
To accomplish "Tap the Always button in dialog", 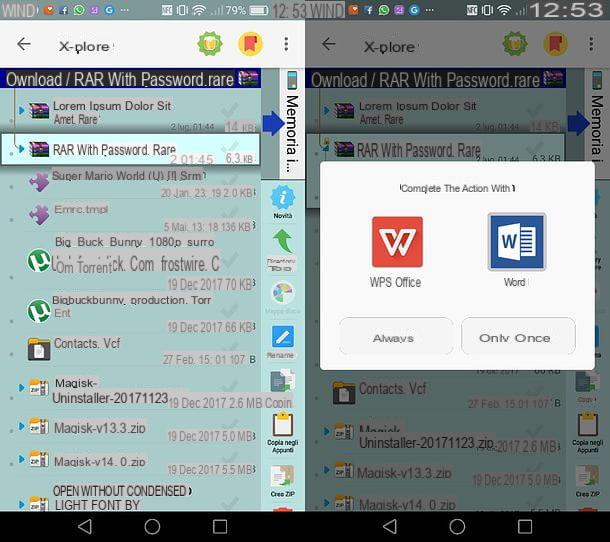I will point(396,336).
